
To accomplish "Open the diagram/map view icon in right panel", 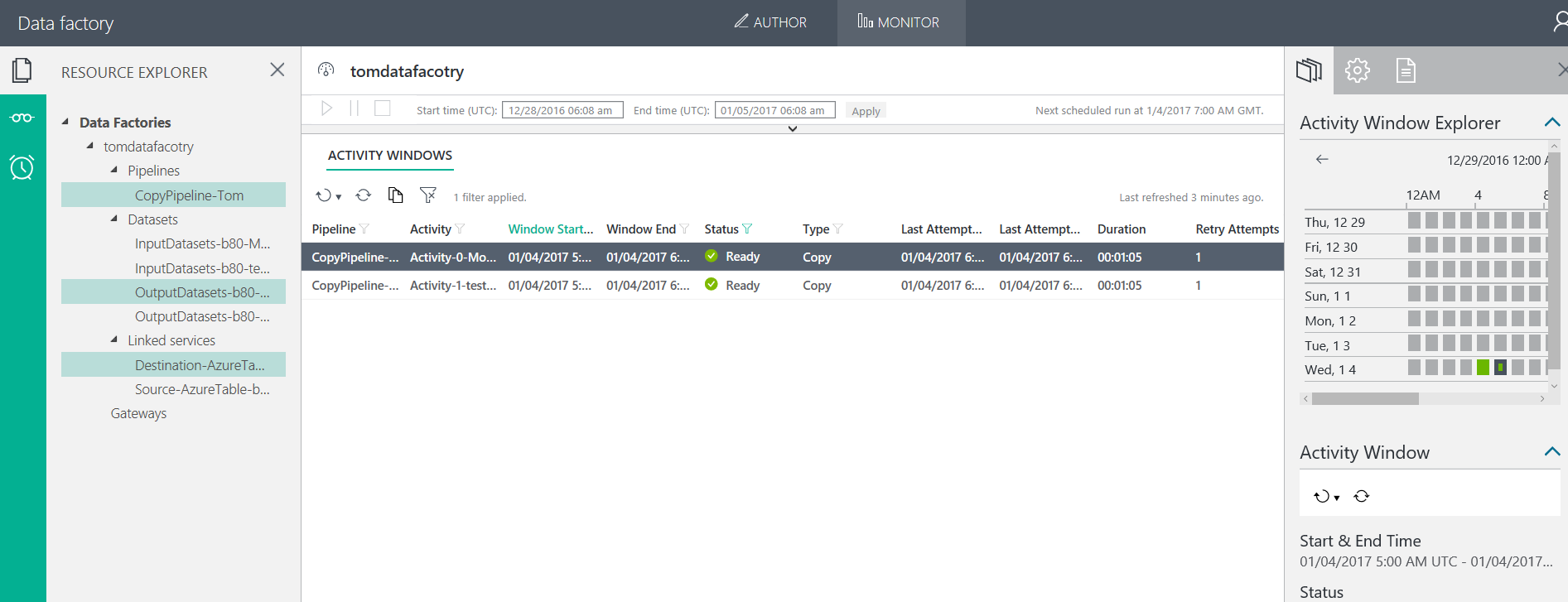I will (x=1309, y=70).
